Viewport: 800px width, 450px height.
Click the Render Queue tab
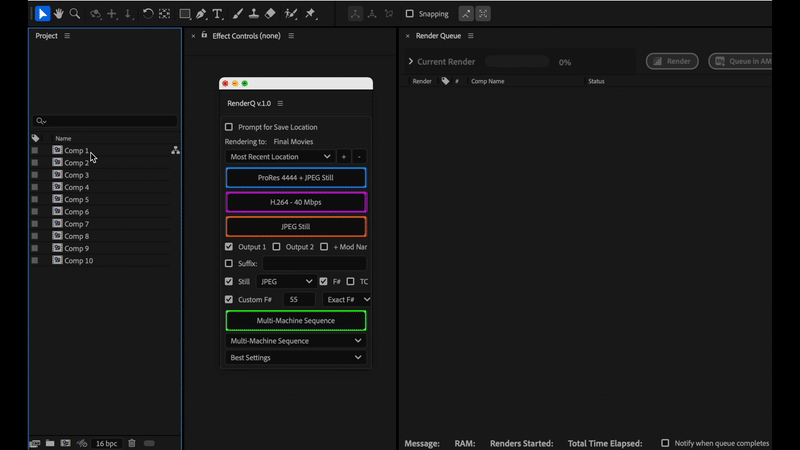[x=438, y=36]
